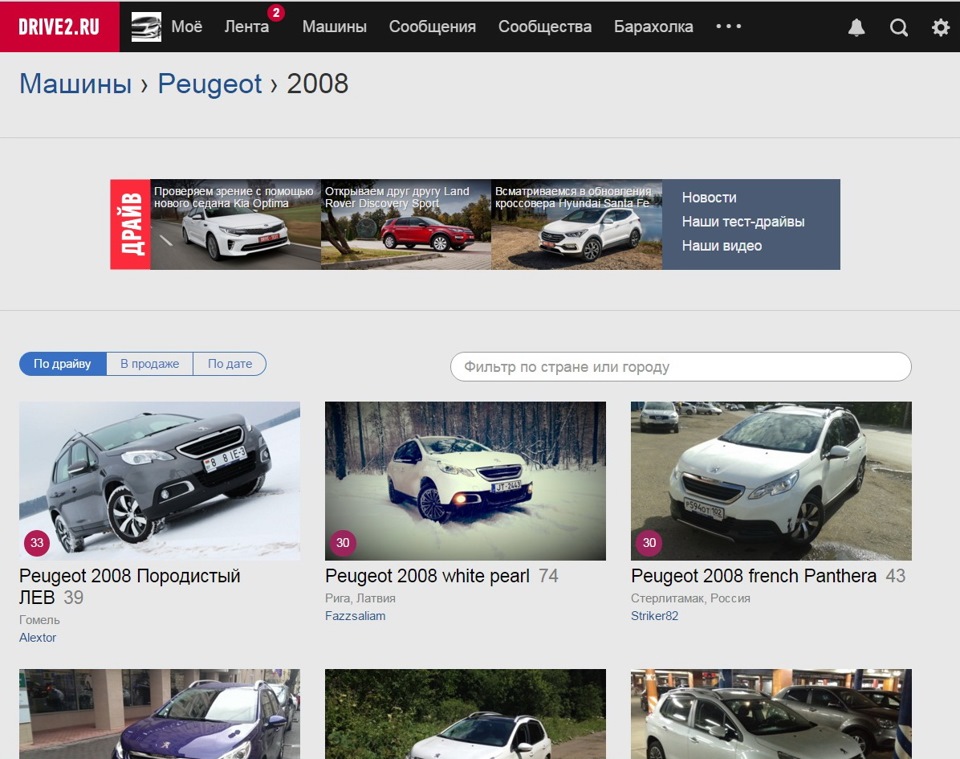Open the notifications bell icon
The height and width of the screenshot is (759, 960).
tap(857, 27)
